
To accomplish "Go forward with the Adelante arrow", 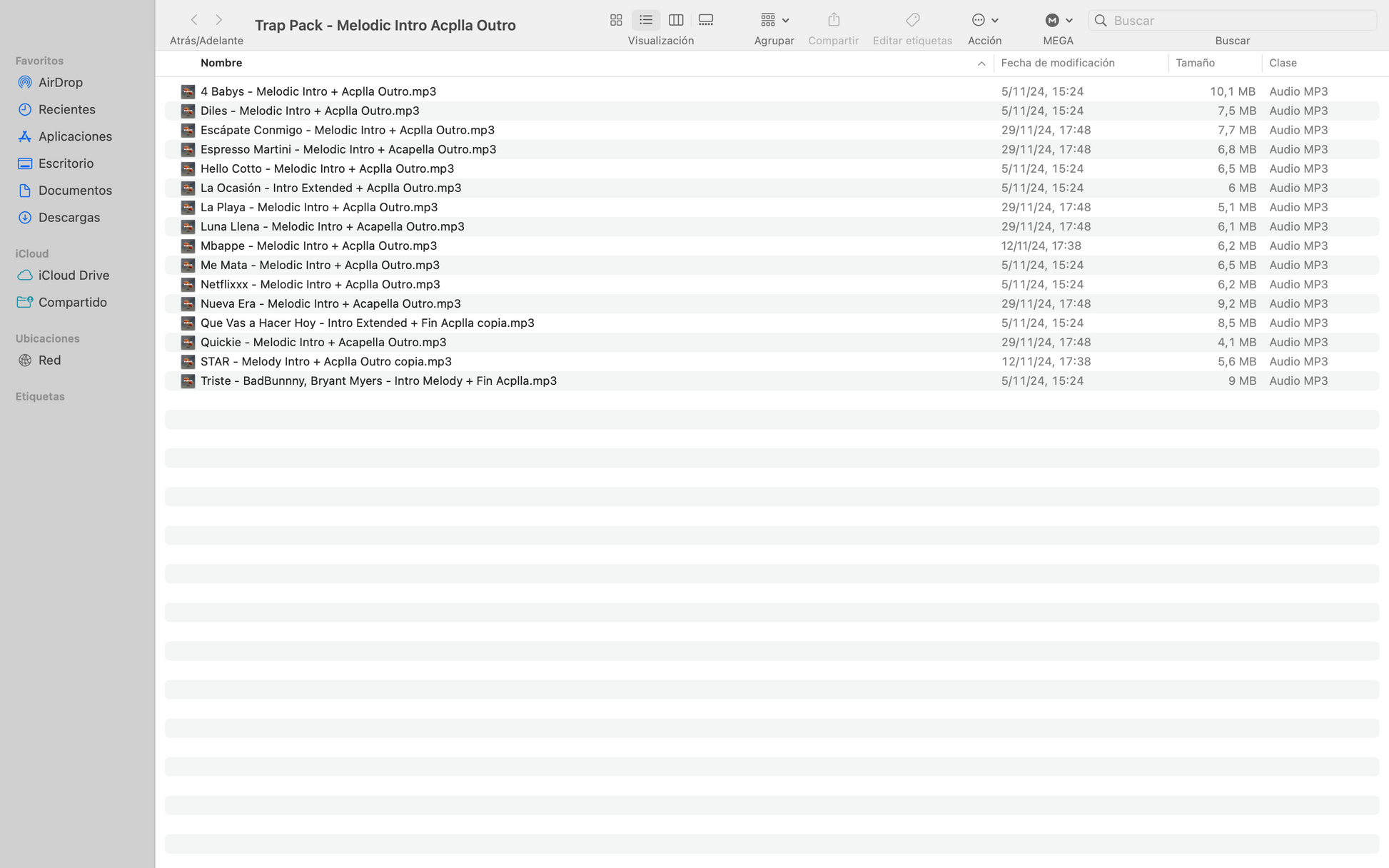I will [x=219, y=20].
